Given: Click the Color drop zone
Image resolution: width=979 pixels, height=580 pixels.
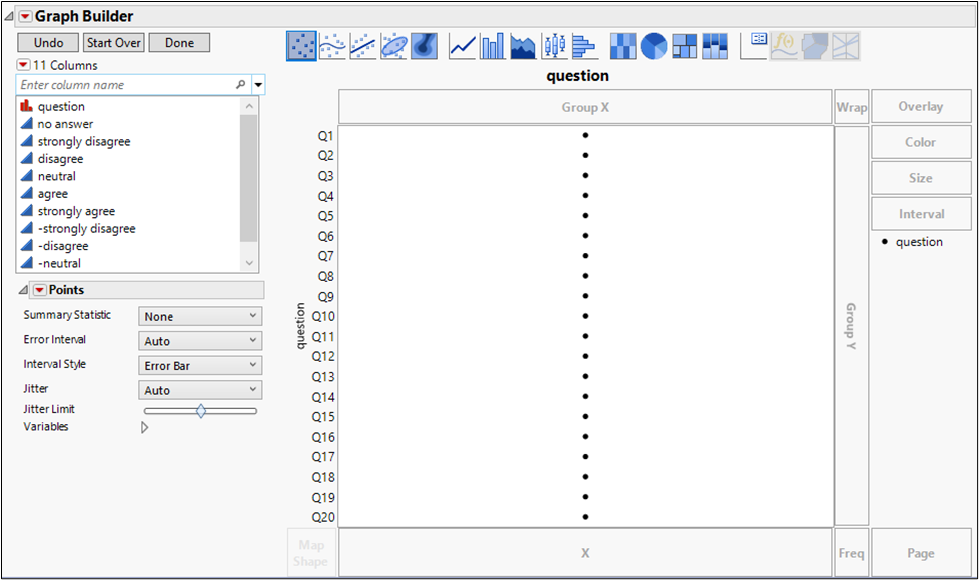Looking at the screenshot, I should 921,142.
